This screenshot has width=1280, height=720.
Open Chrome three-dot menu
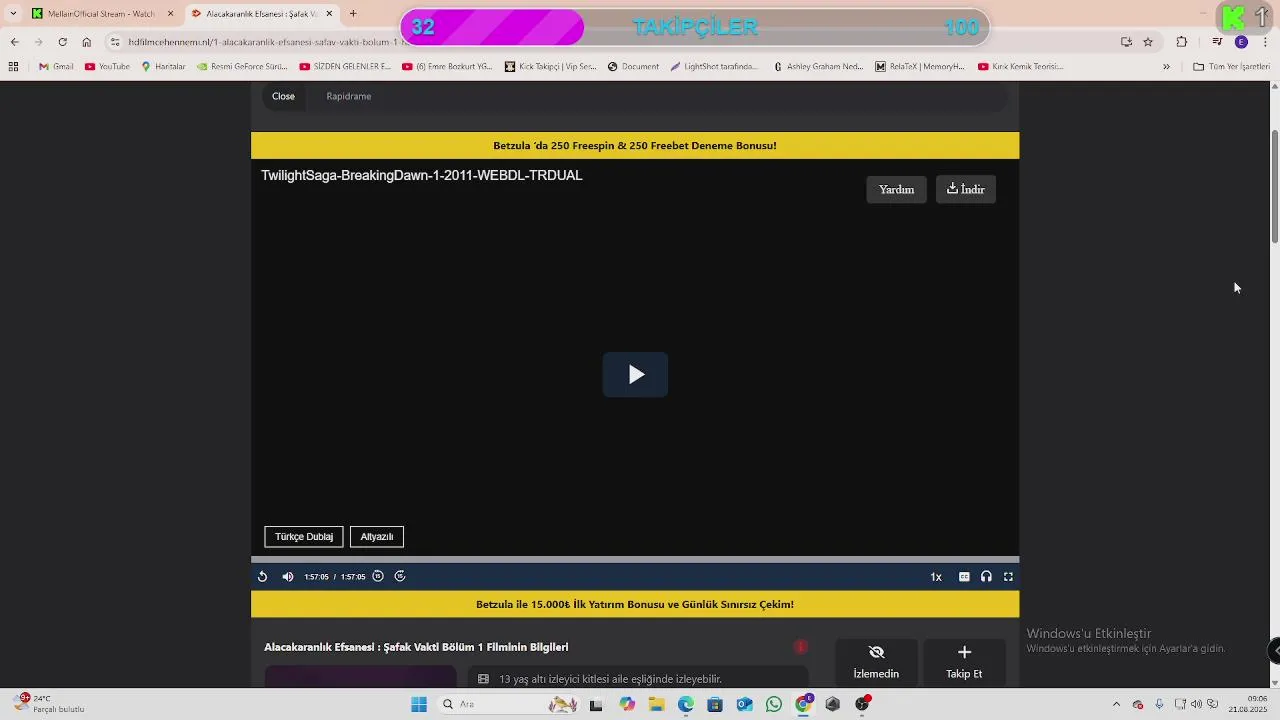pos(1265,42)
